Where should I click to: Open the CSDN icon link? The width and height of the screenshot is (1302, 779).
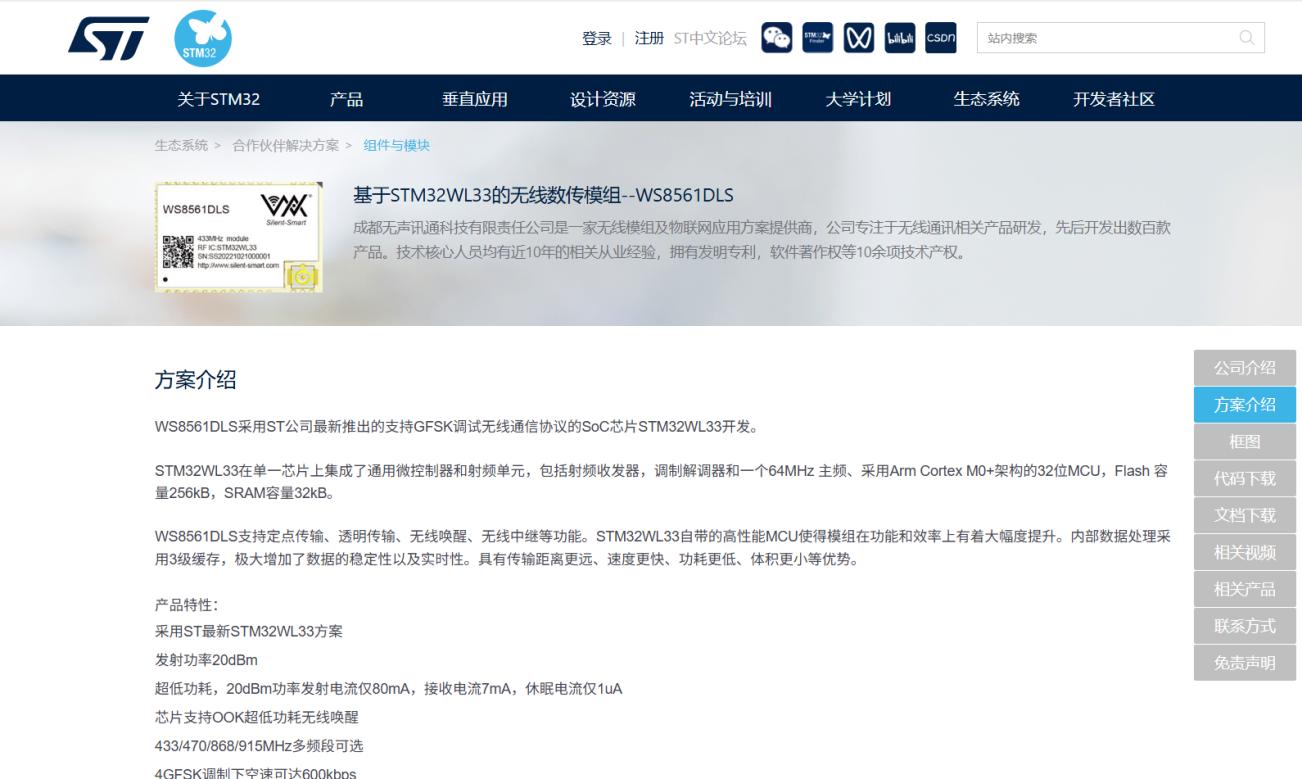click(x=940, y=38)
